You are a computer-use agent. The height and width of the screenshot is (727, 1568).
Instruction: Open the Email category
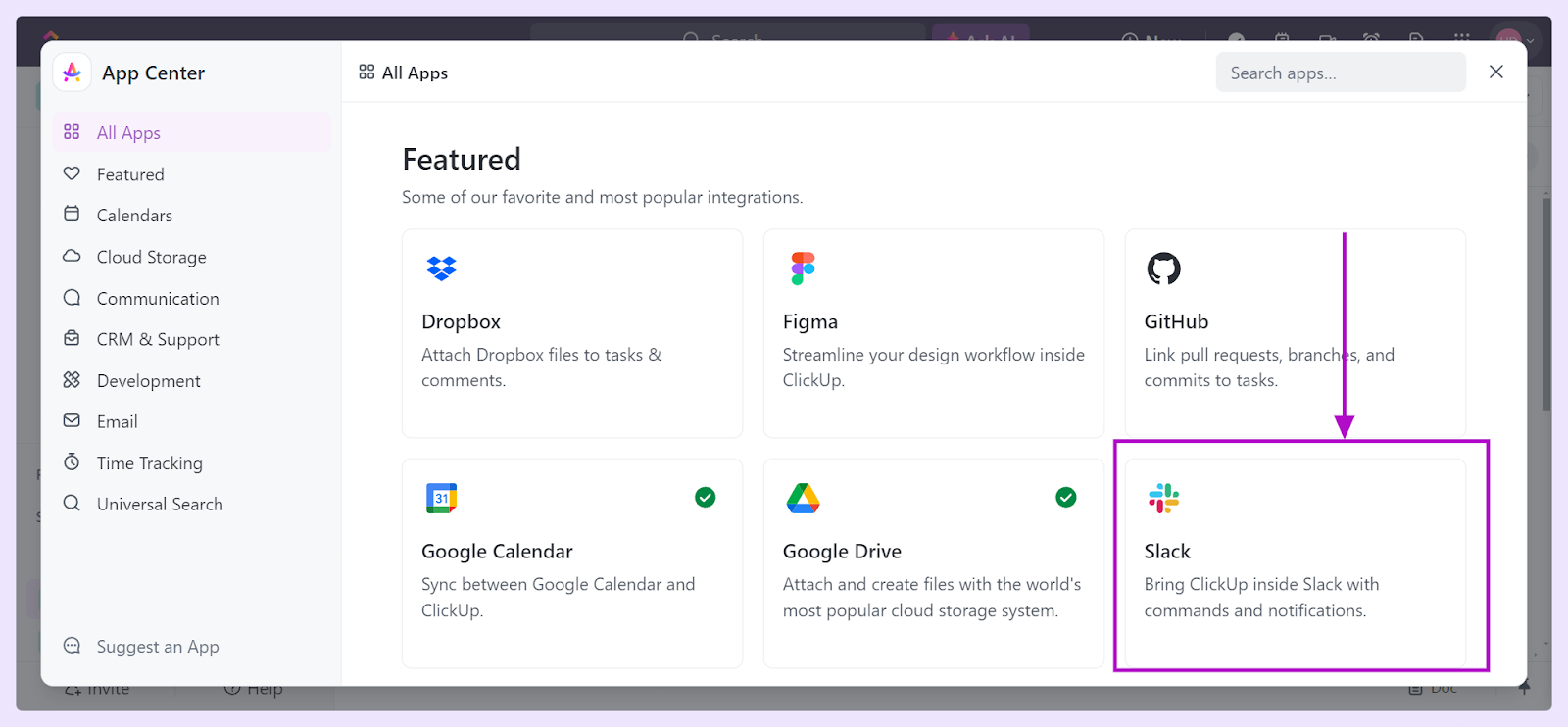coord(192,421)
